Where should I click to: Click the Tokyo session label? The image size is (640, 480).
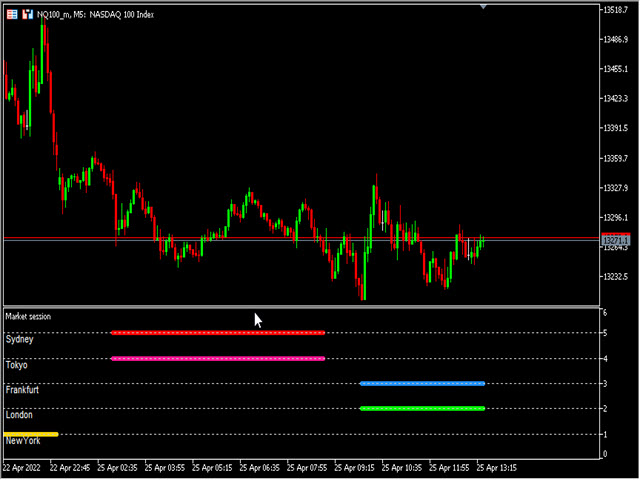coord(17,365)
